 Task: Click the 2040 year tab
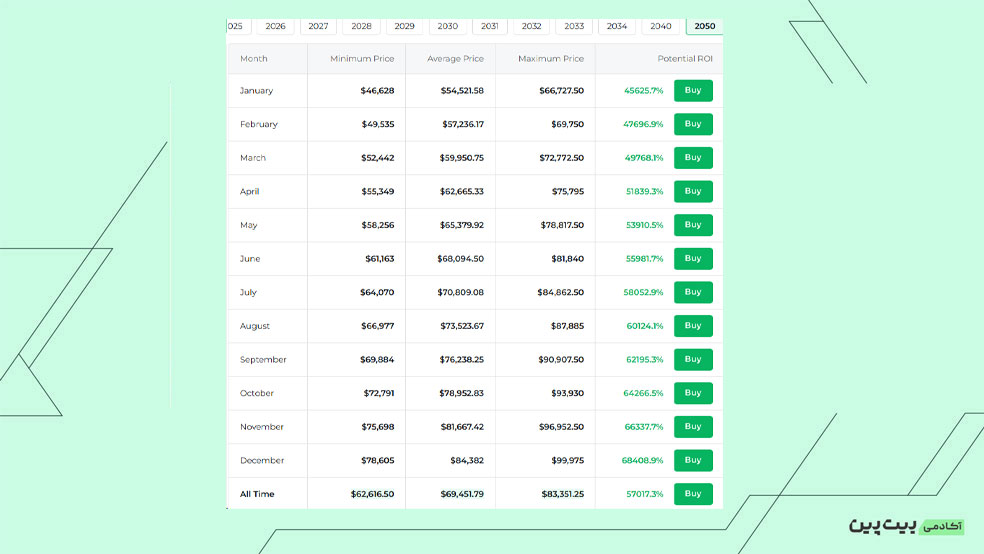661,26
